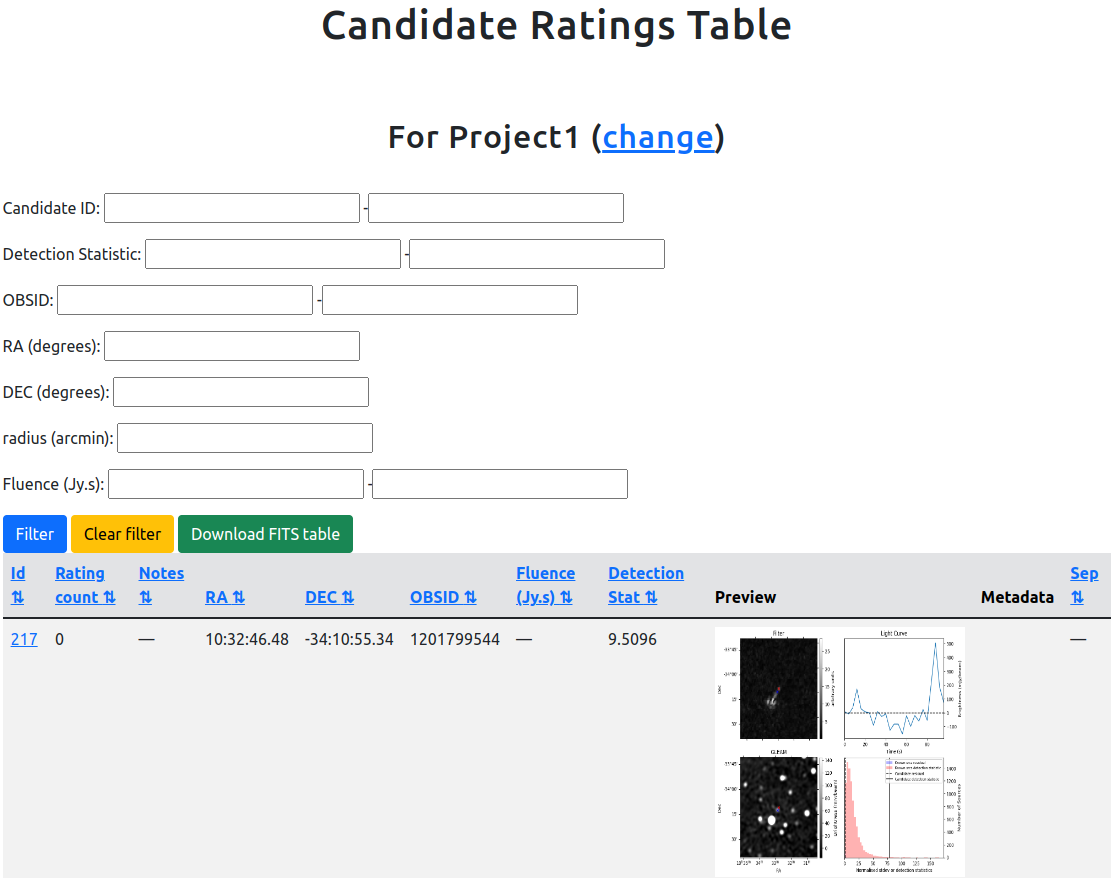This screenshot has height=878, width=1115.
Task: Focus the radius (arcmin) field
Action: tap(245, 438)
